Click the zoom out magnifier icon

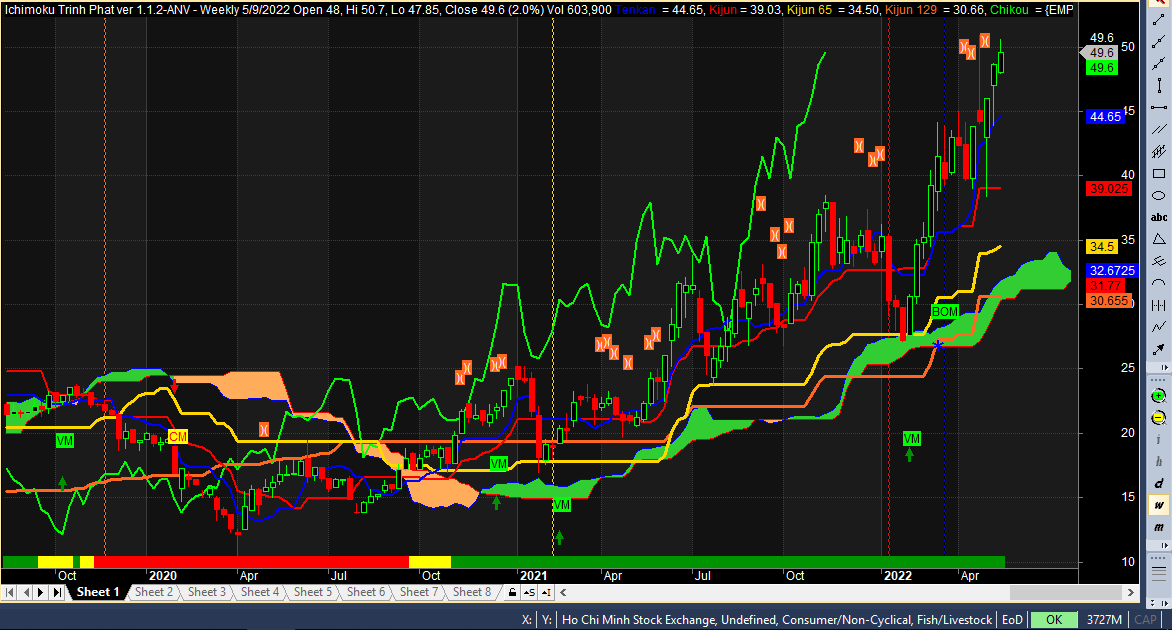1159,417
